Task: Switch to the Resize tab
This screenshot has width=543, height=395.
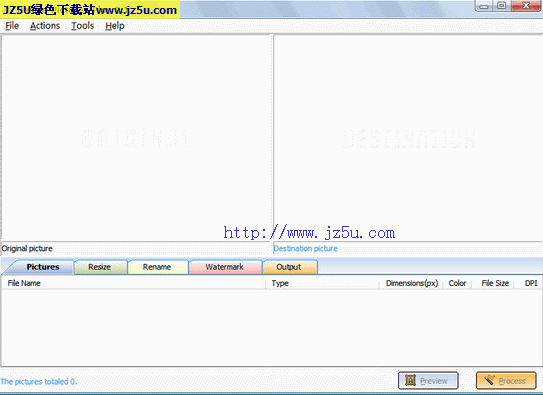Action: click(100, 267)
